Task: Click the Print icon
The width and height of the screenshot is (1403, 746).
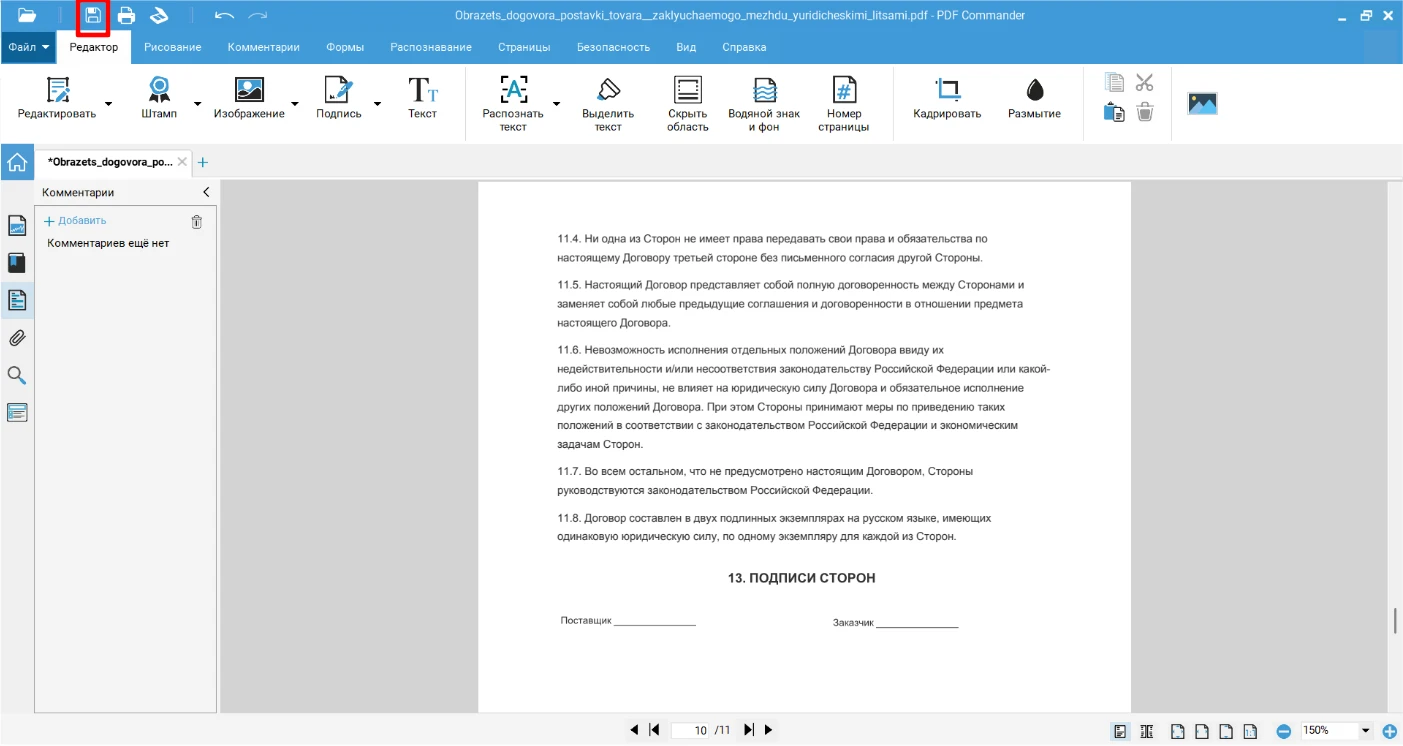Action: 126,15
